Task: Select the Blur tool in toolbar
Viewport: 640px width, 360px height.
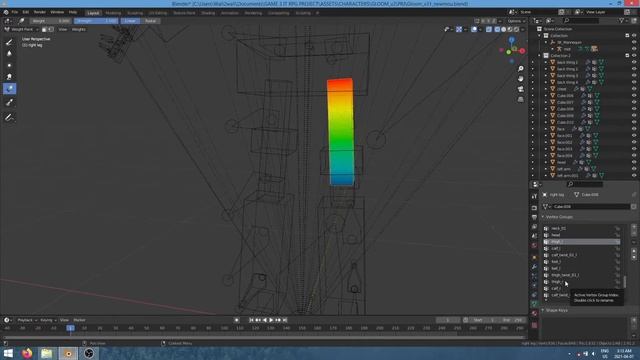Action: (9, 53)
